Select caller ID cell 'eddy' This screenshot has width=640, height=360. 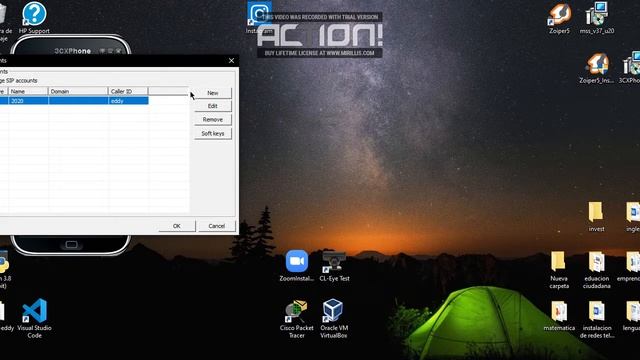point(128,101)
